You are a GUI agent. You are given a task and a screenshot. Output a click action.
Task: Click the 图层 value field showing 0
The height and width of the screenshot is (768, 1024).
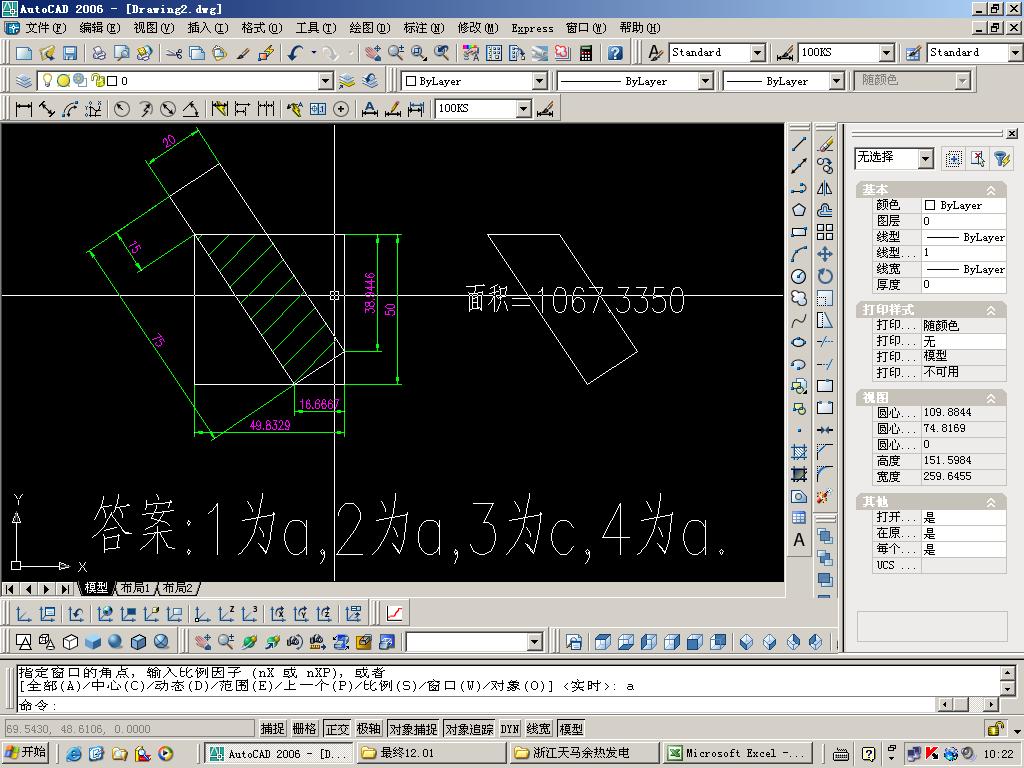click(x=963, y=221)
